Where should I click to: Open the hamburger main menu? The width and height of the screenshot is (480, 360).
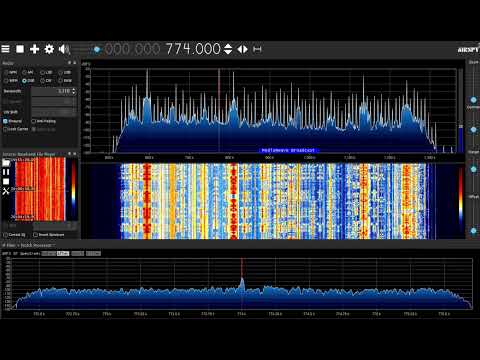pos(5,49)
